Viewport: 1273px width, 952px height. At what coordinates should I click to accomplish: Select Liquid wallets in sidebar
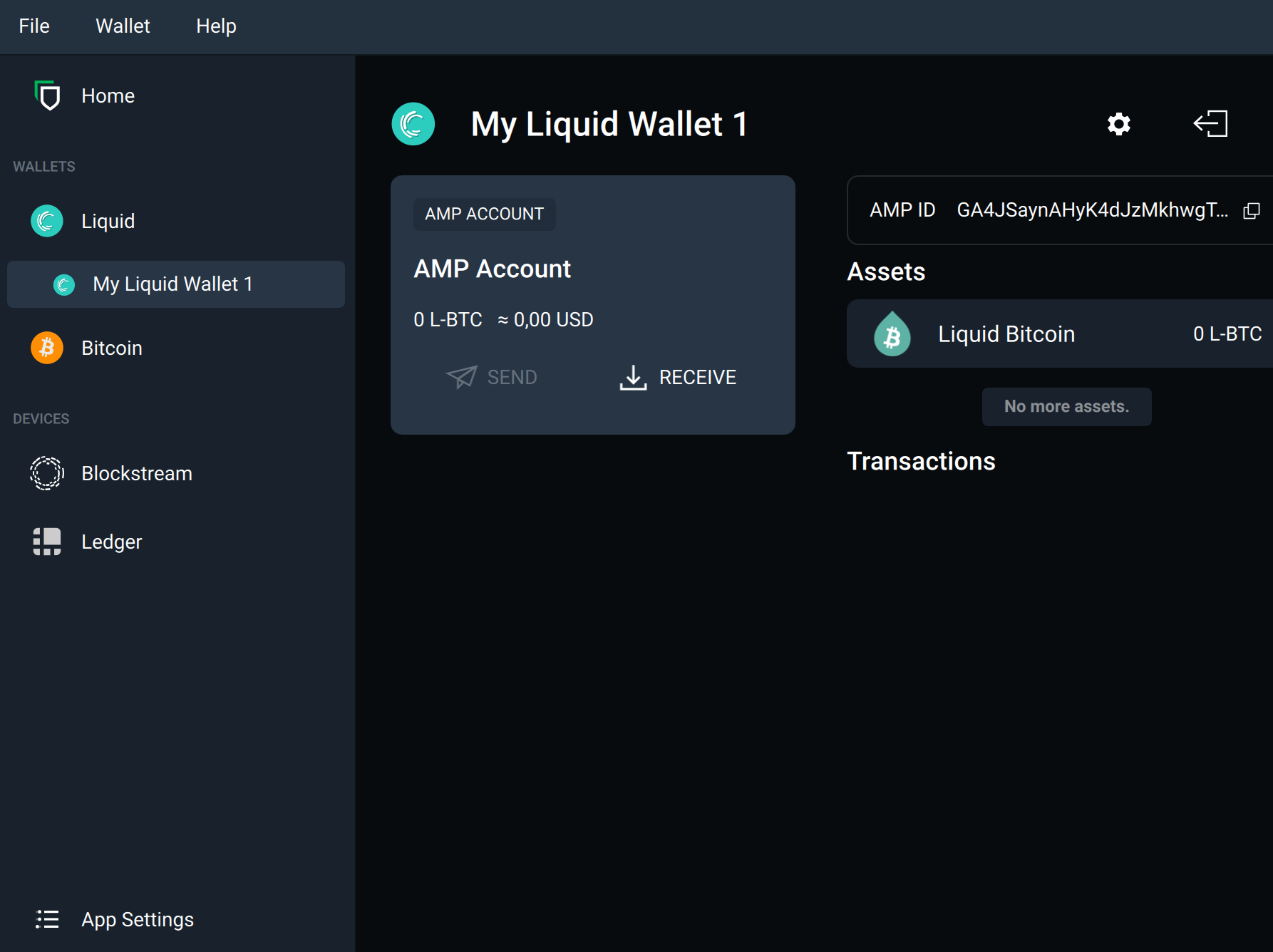pyautogui.click(x=108, y=221)
